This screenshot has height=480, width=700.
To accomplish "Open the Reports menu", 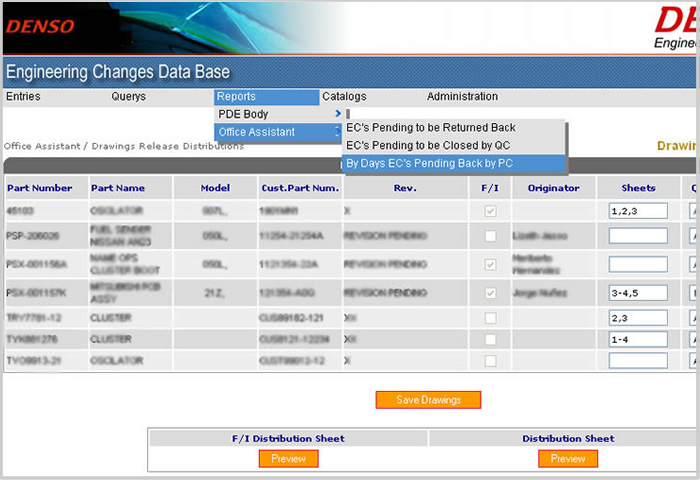I will [236, 97].
